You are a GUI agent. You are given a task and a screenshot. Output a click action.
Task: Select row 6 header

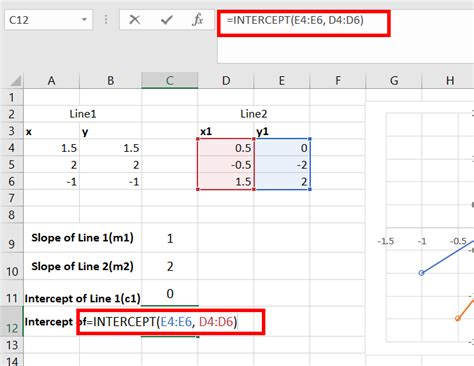[12, 181]
